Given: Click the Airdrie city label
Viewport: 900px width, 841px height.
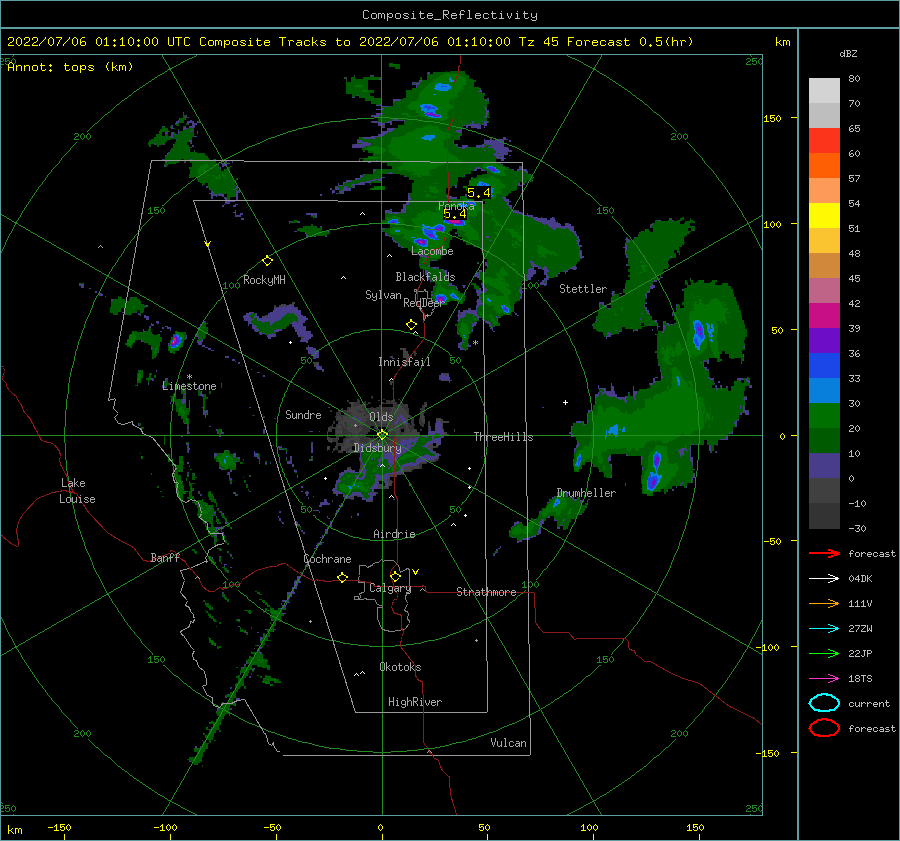Looking at the screenshot, I should click(394, 534).
